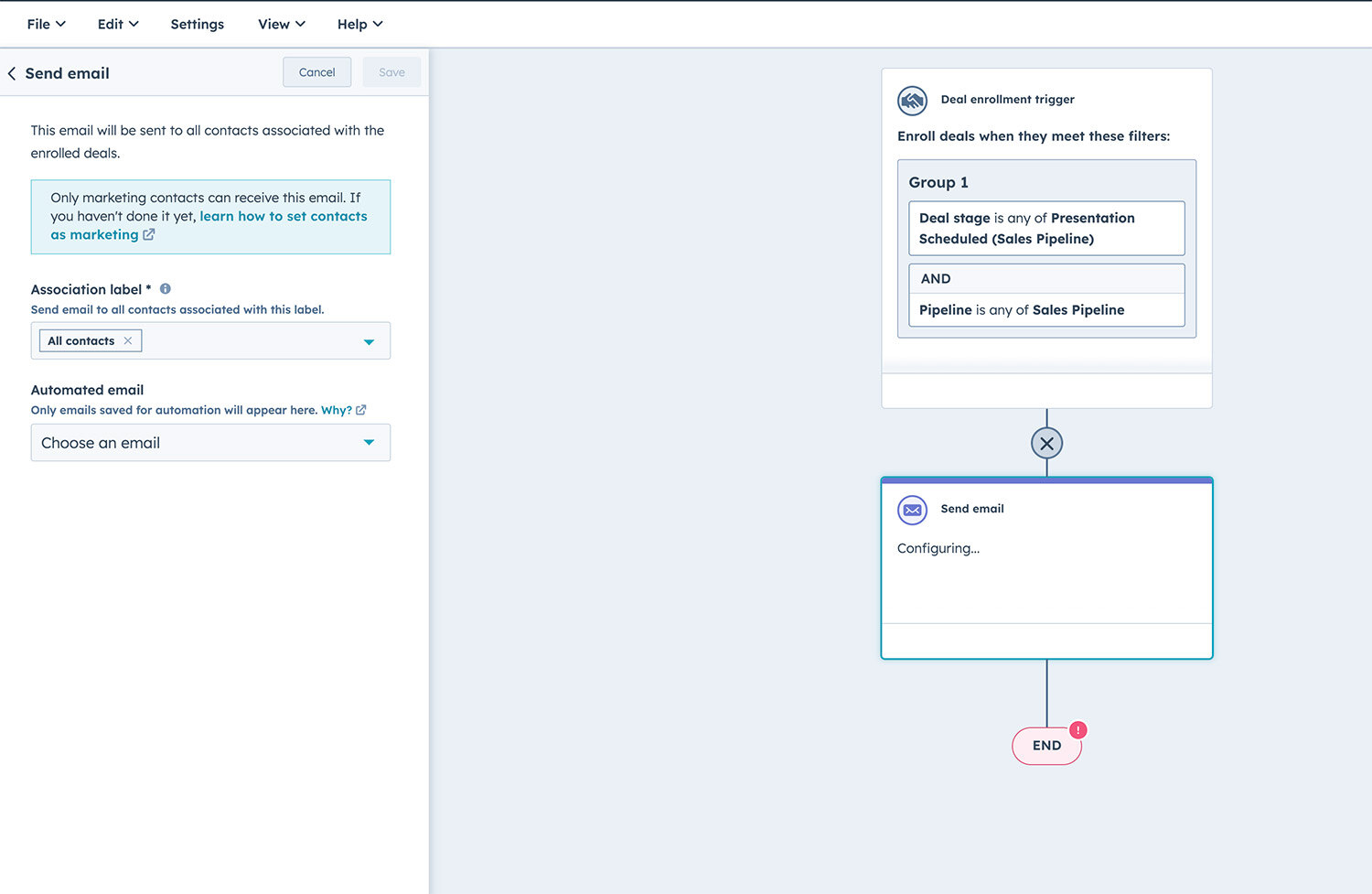Image resolution: width=1372 pixels, height=894 pixels.
Task: Open the Settings menu item
Action: (x=197, y=25)
